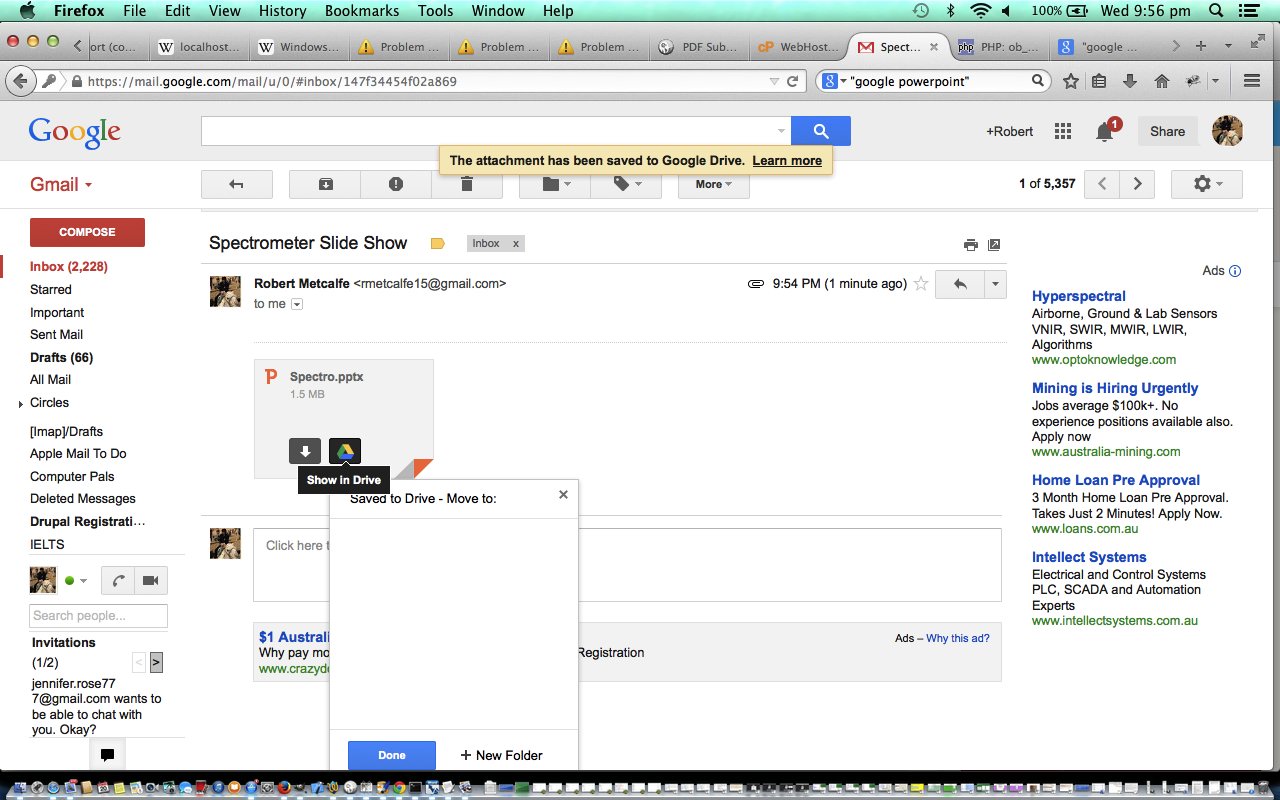Expand the Circles label
The height and width of the screenshot is (800, 1280).
coord(21,404)
